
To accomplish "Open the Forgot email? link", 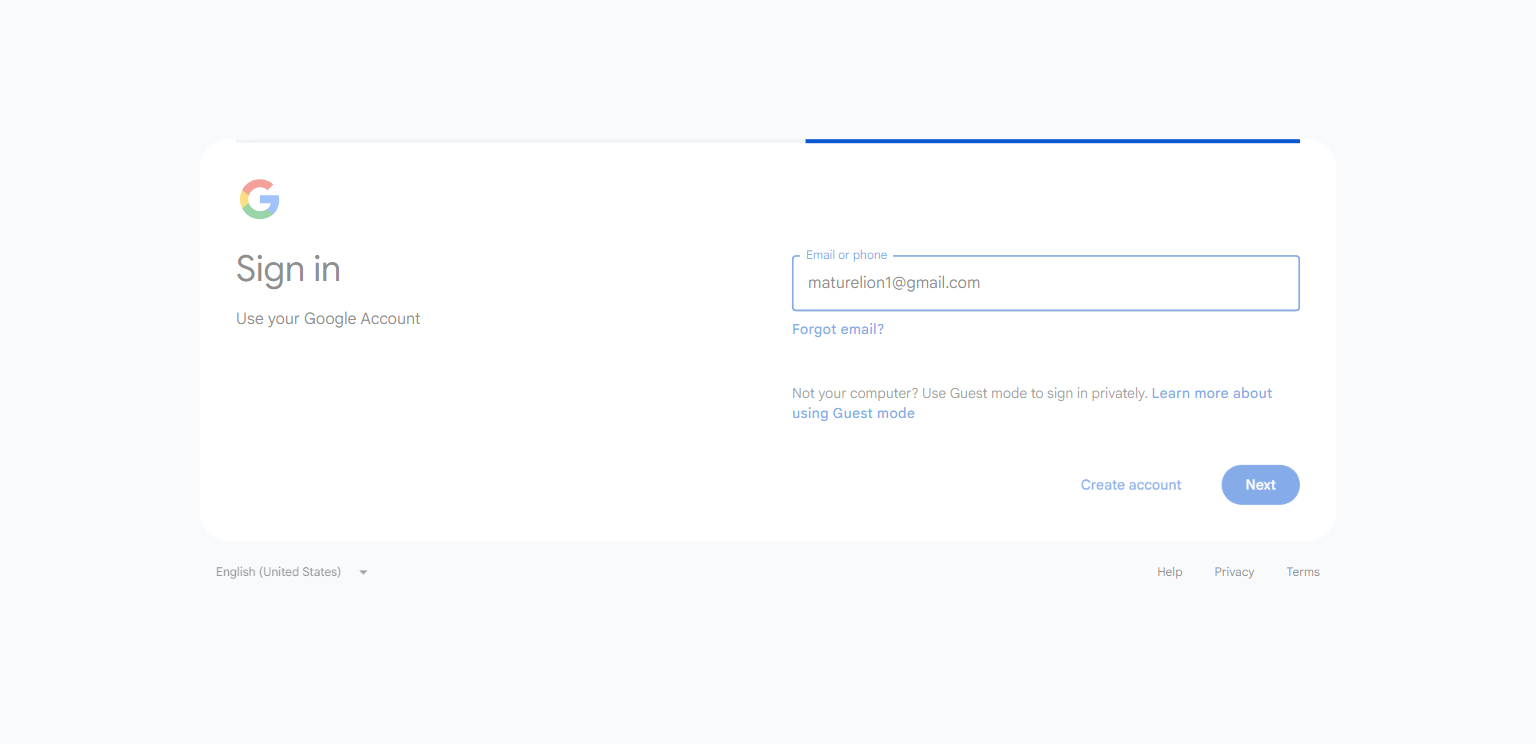I will 838,329.
